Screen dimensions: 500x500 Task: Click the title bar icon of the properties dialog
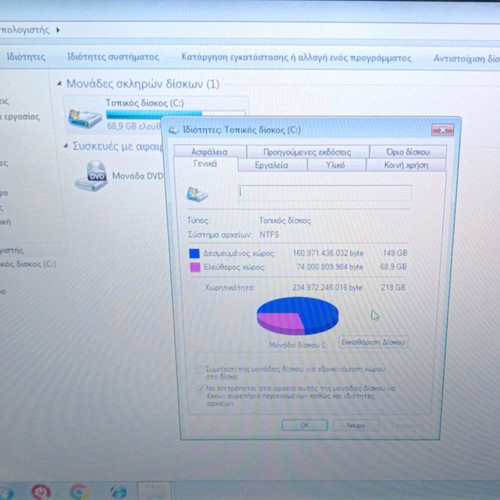[173, 130]
